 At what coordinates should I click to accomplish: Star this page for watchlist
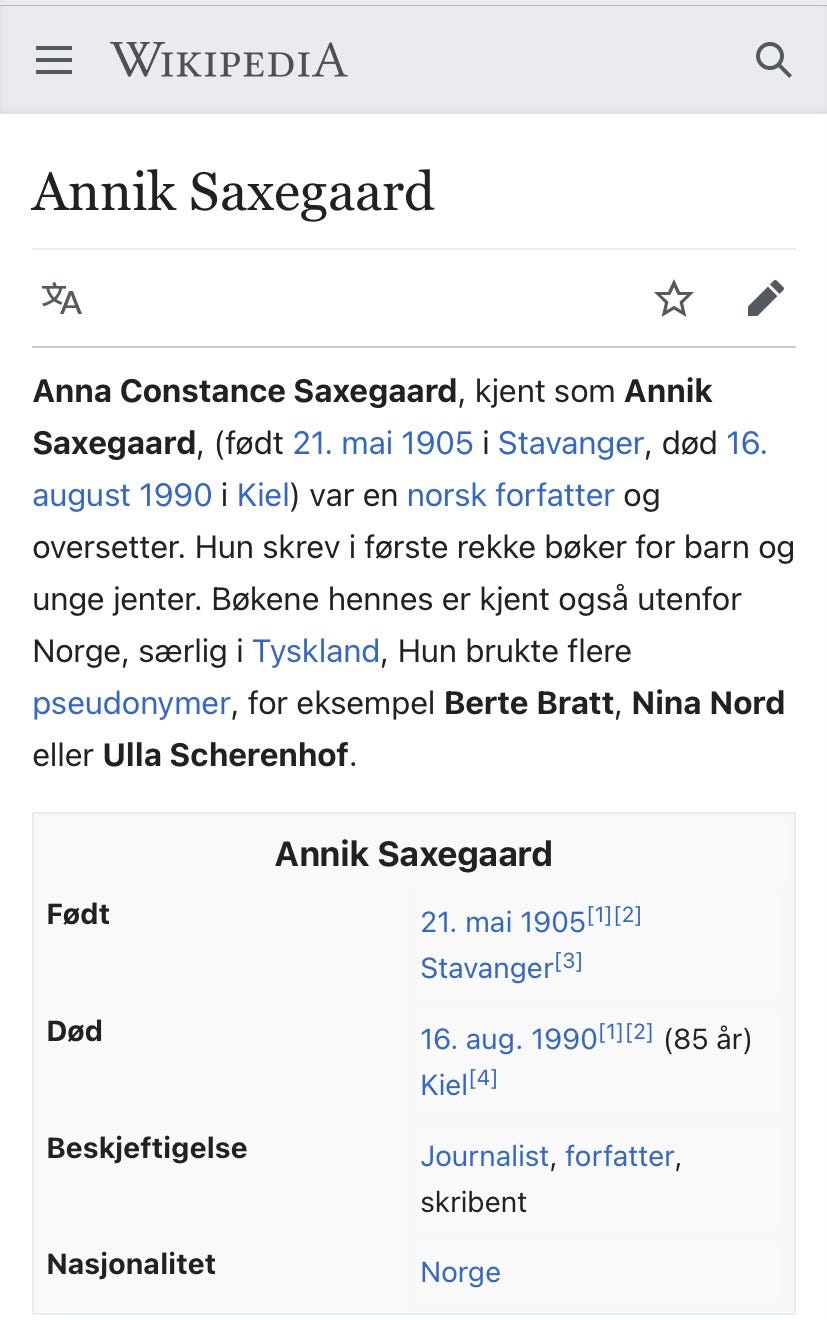(x=674, y=298)
